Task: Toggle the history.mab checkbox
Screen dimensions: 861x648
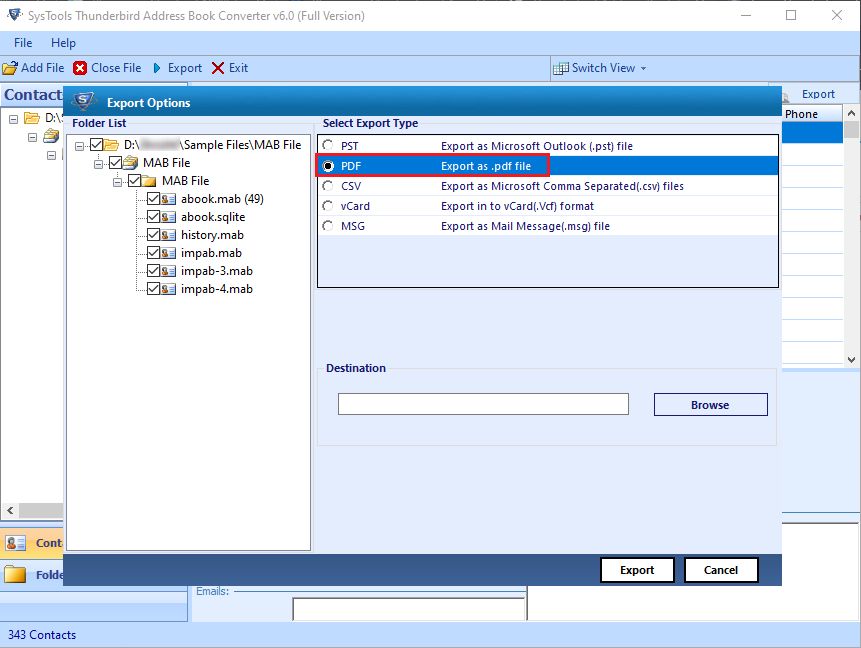Action: (x=153, y=234)
